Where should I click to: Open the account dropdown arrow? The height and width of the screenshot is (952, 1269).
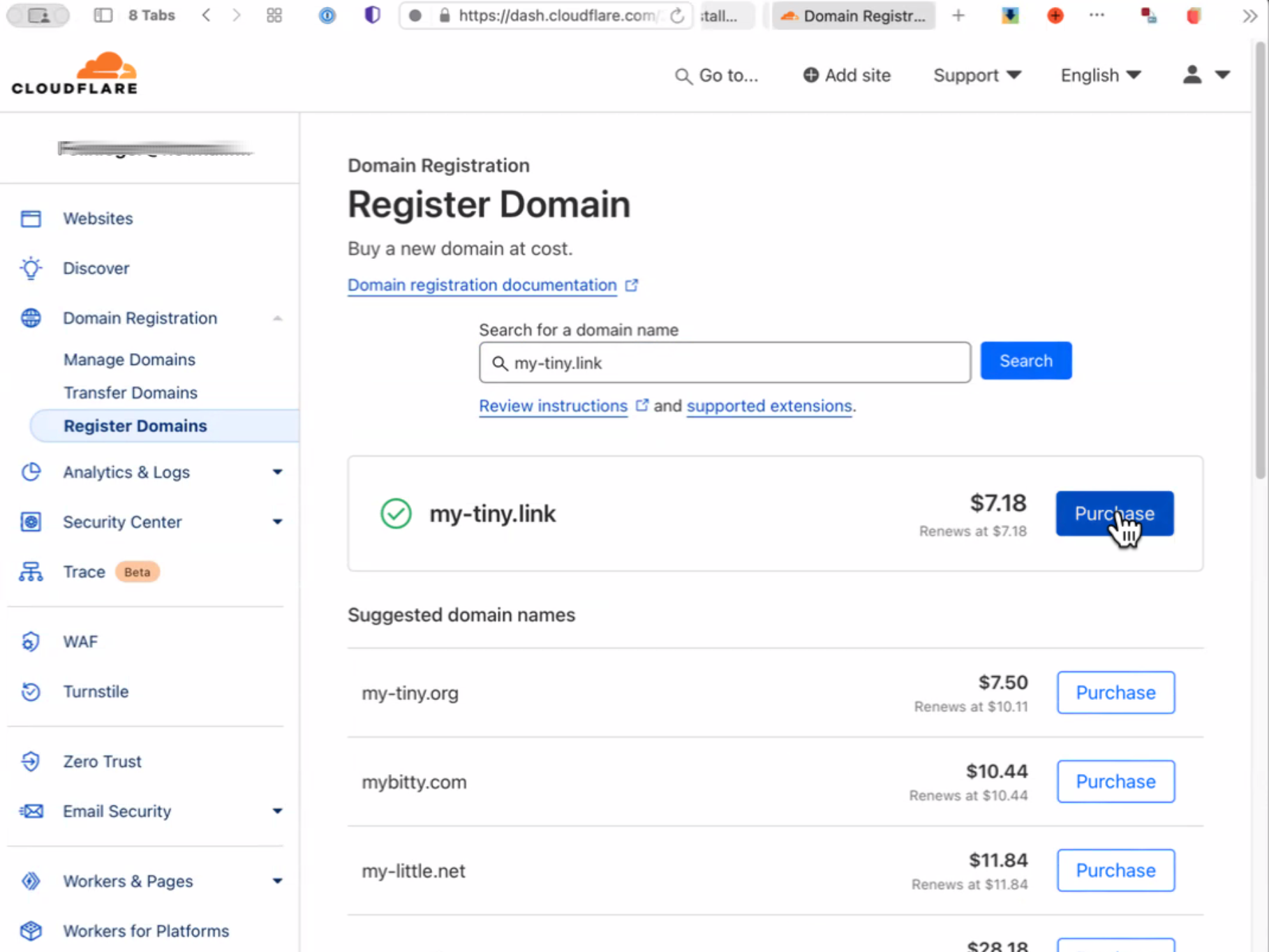(1222, 75)
